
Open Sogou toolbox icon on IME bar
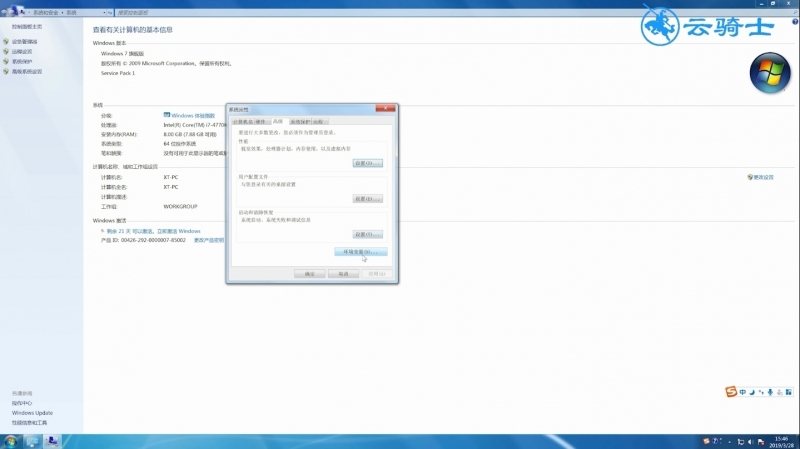pos(789,392)
